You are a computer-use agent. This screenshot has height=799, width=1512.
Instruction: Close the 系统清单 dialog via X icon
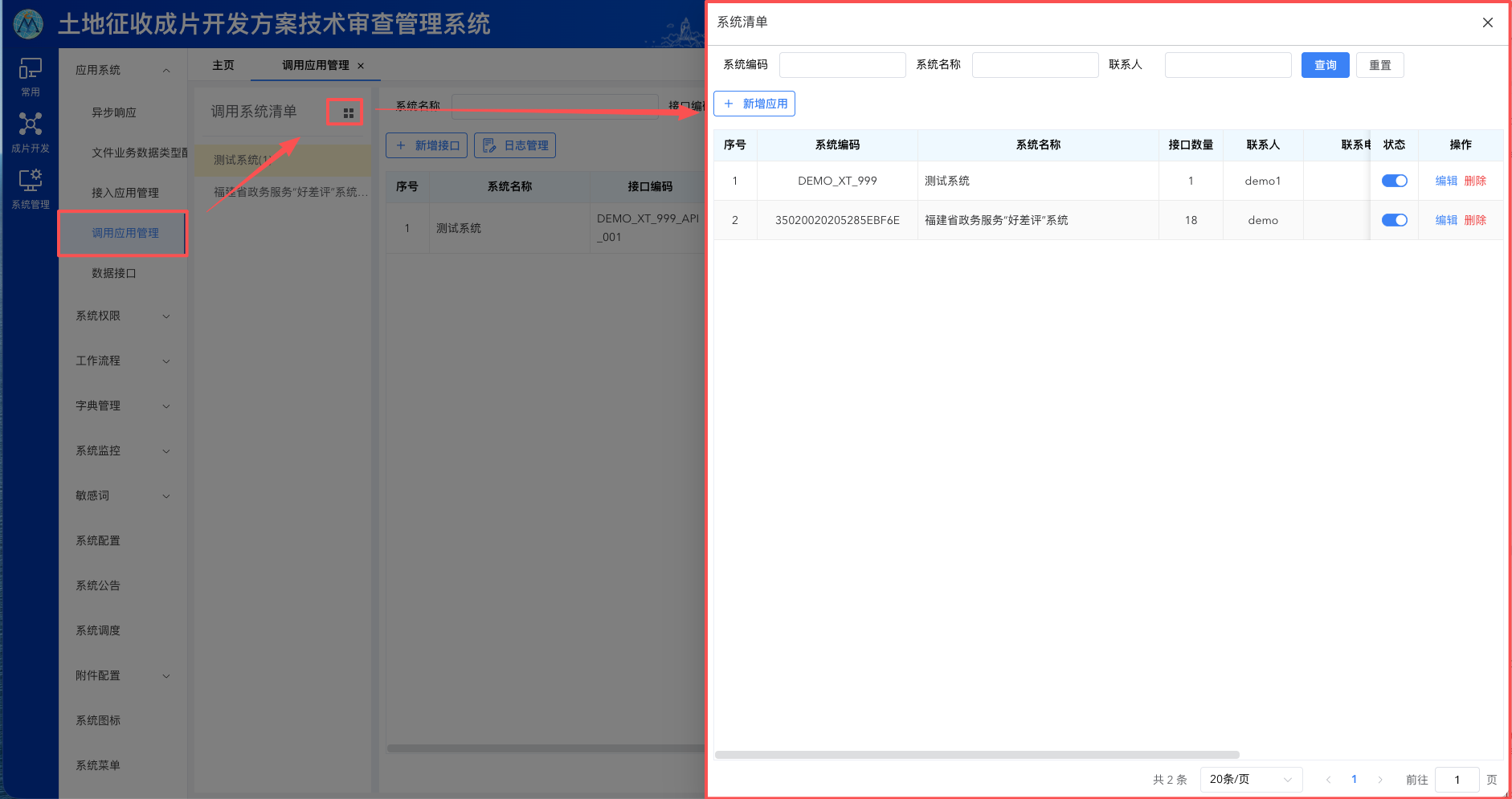coord(1486,22)
